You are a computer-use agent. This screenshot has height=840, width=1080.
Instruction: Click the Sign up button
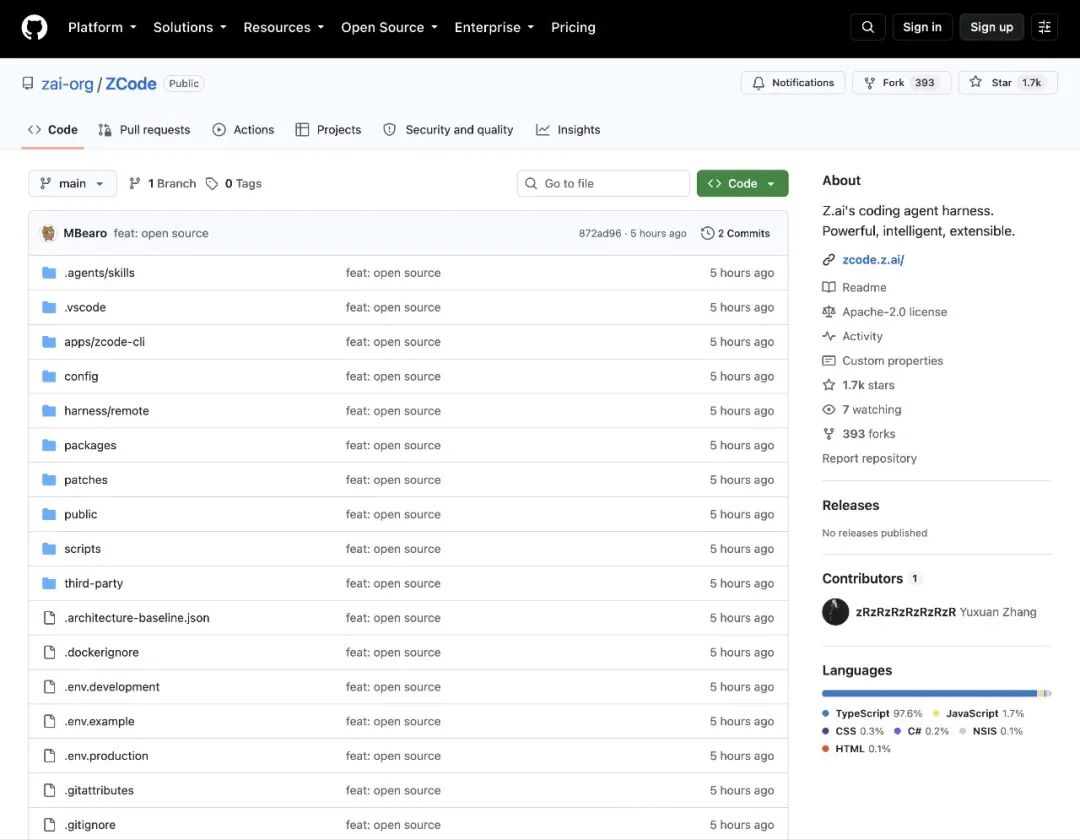(x=992, y=27)
